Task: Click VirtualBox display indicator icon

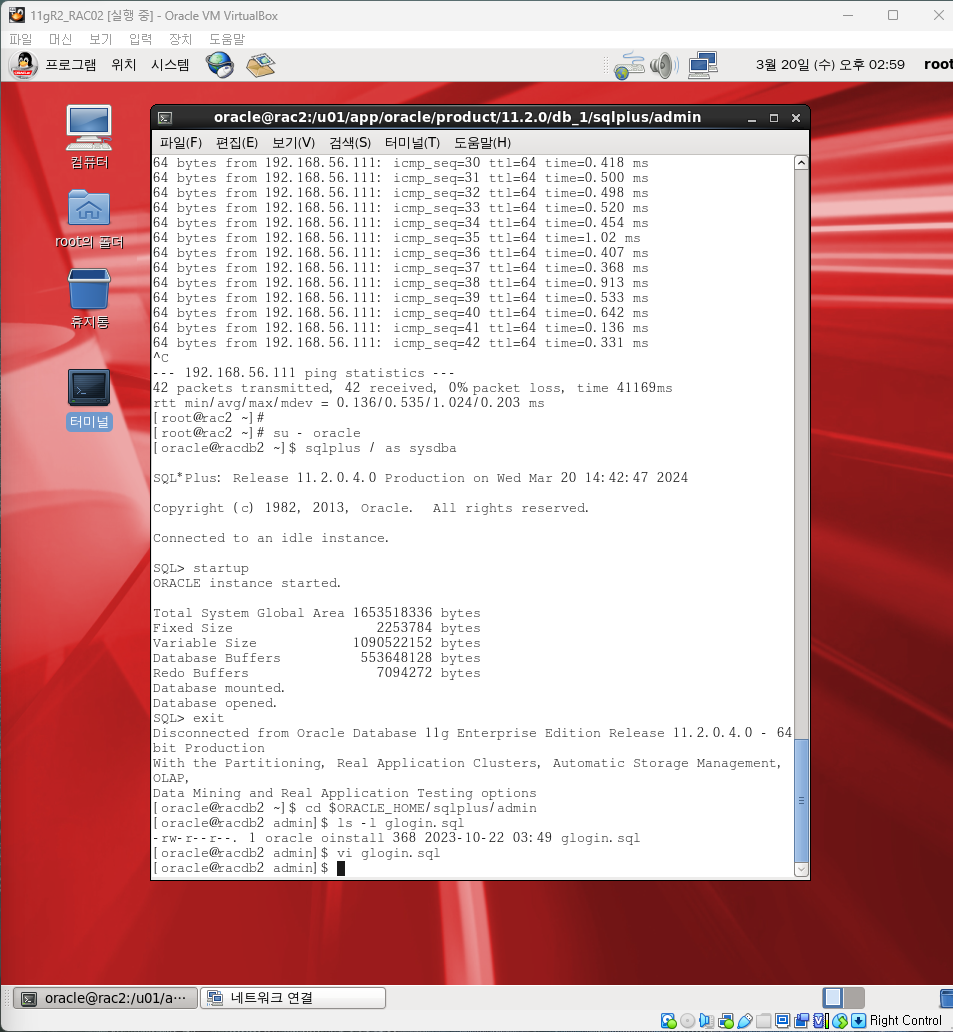Action: click(783, 1021)
